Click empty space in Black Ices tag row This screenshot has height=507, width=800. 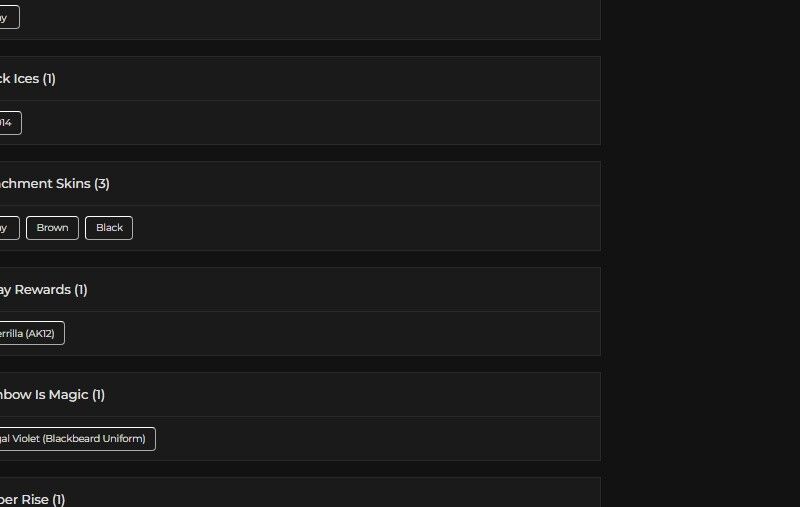pos(300,123)
